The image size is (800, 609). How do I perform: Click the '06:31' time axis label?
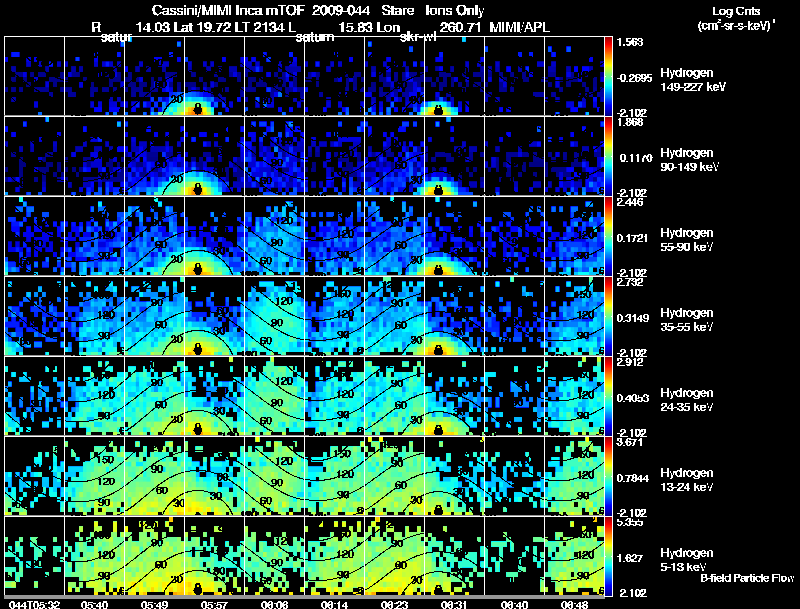click(x=454, y=604)
